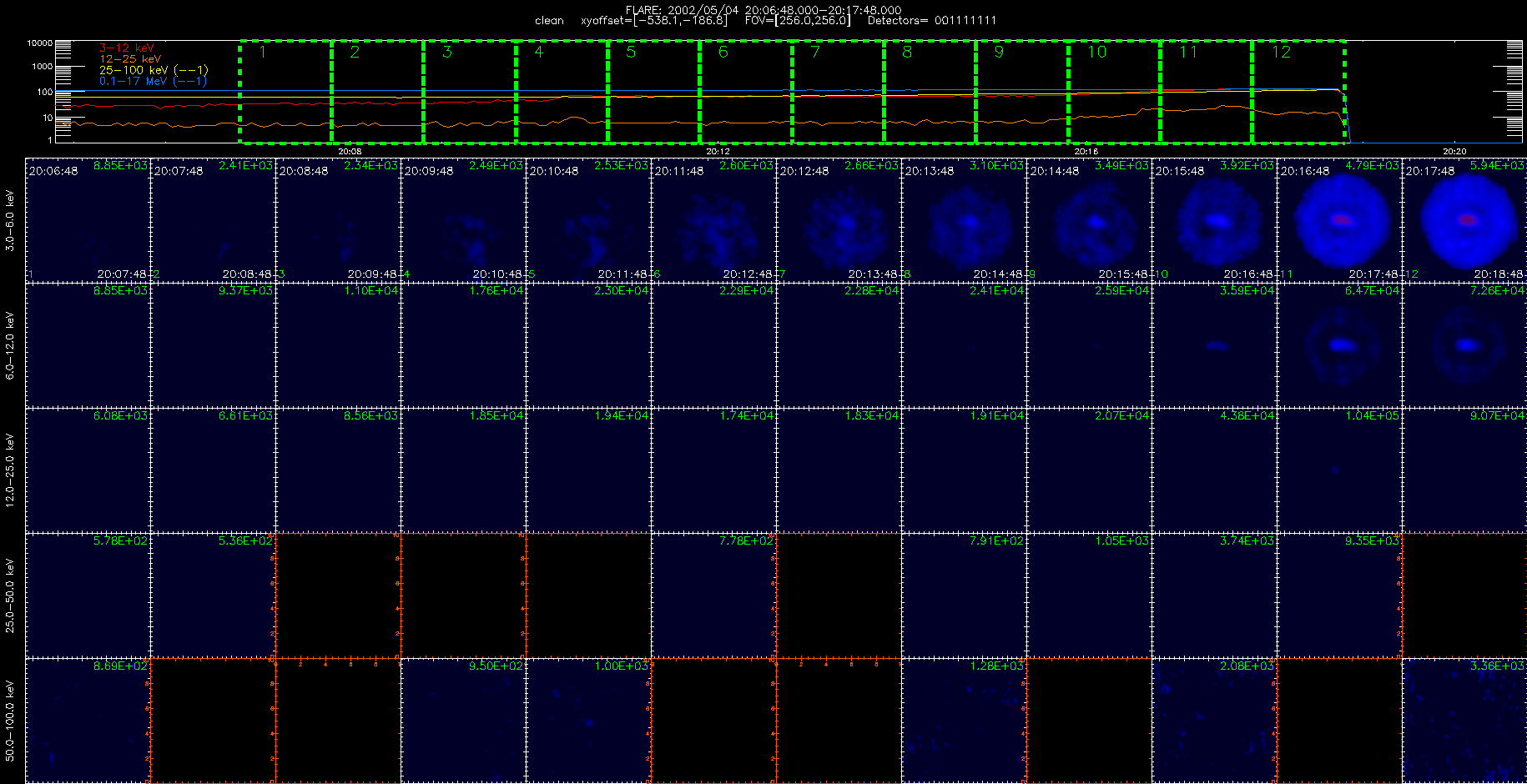The image size is (1527, 784).
Task: Select interval 5 marker in light curve
Action: [653, 92]
